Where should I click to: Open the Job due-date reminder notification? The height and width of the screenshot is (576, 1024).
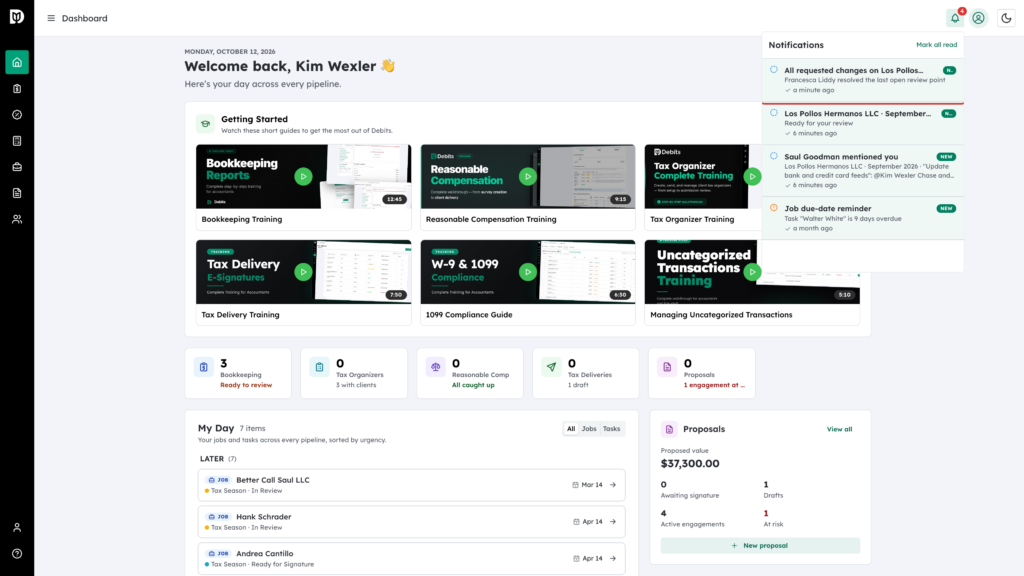point(863,218)
